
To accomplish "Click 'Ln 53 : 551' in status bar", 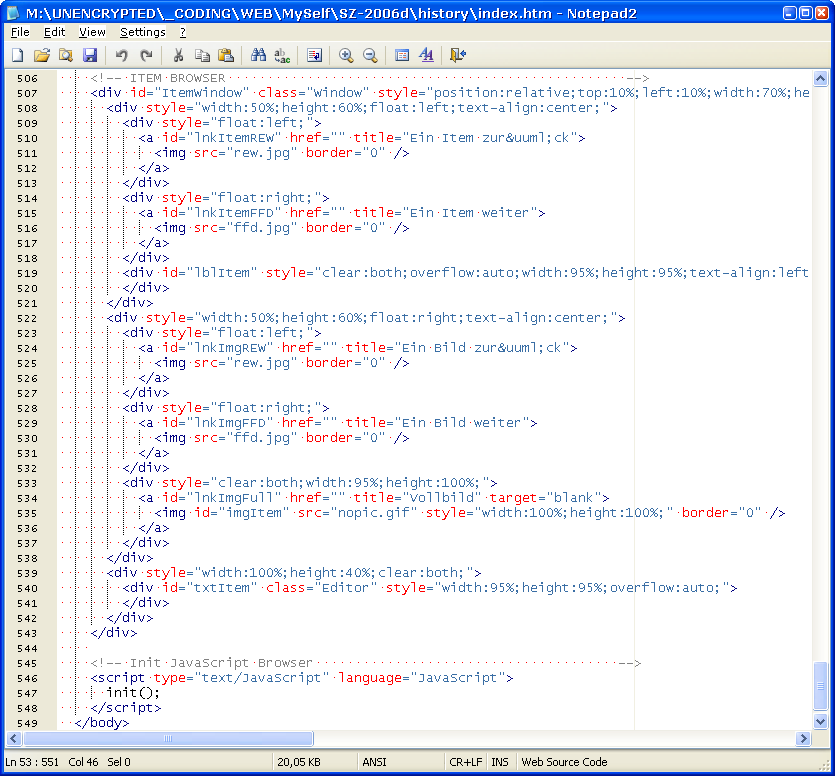I will point(32,762).
